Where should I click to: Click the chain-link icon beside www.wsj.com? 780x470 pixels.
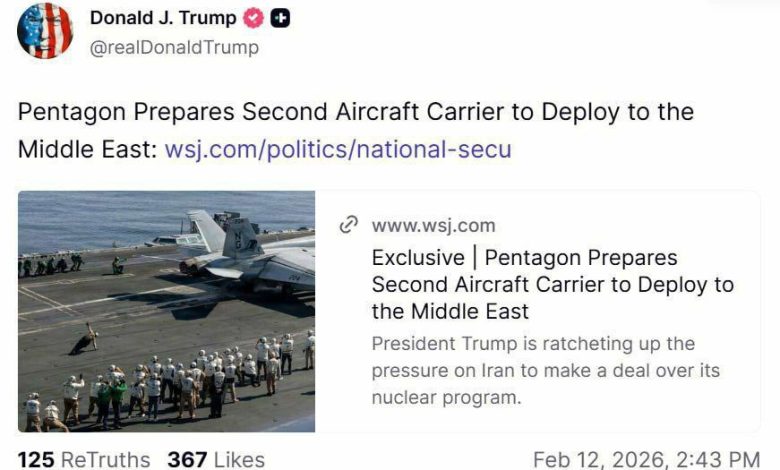click(349, 225)
